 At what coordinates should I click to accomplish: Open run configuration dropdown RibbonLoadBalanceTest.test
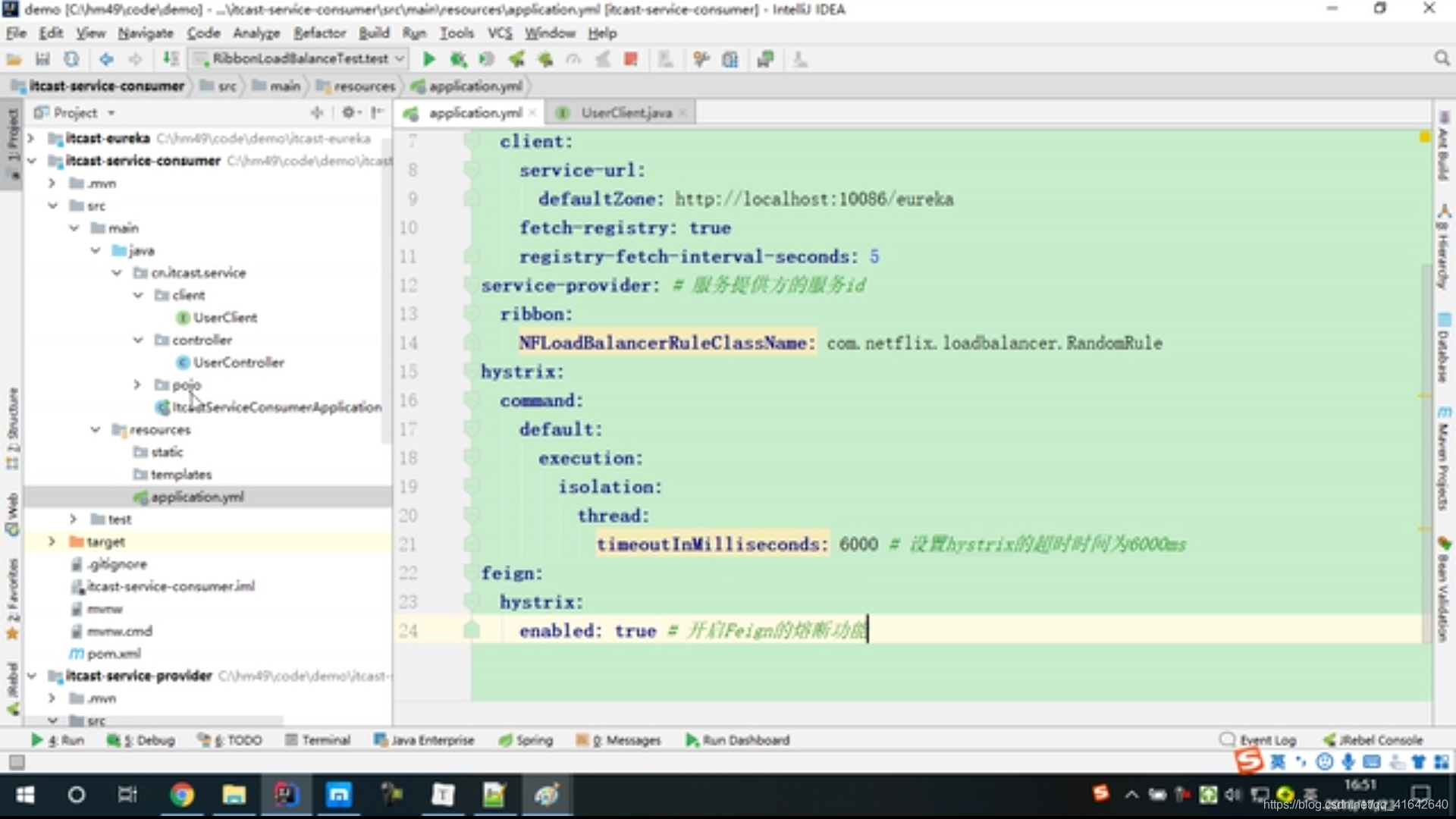[x=299, y=58]
